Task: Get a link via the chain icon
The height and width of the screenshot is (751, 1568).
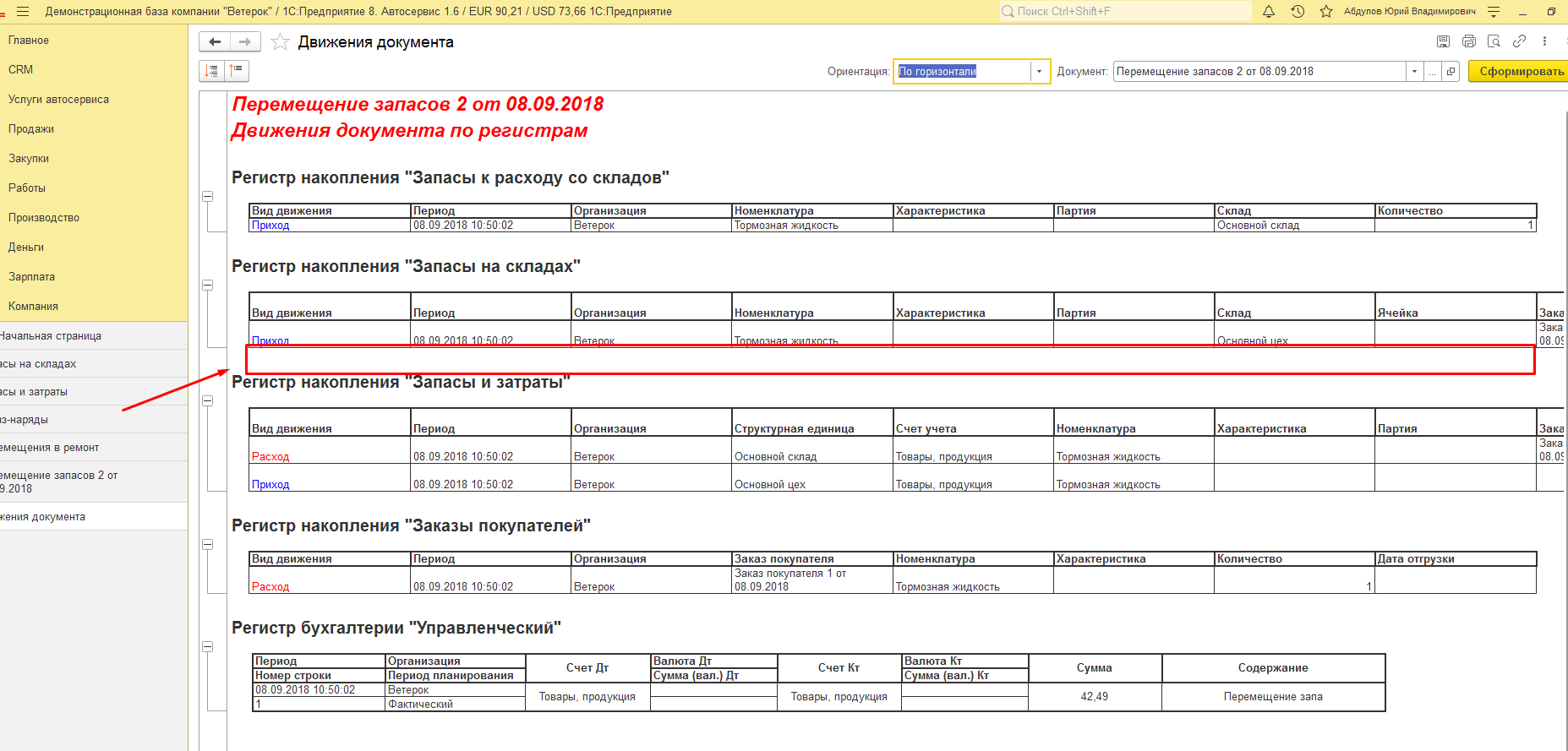Action: 1519,41
